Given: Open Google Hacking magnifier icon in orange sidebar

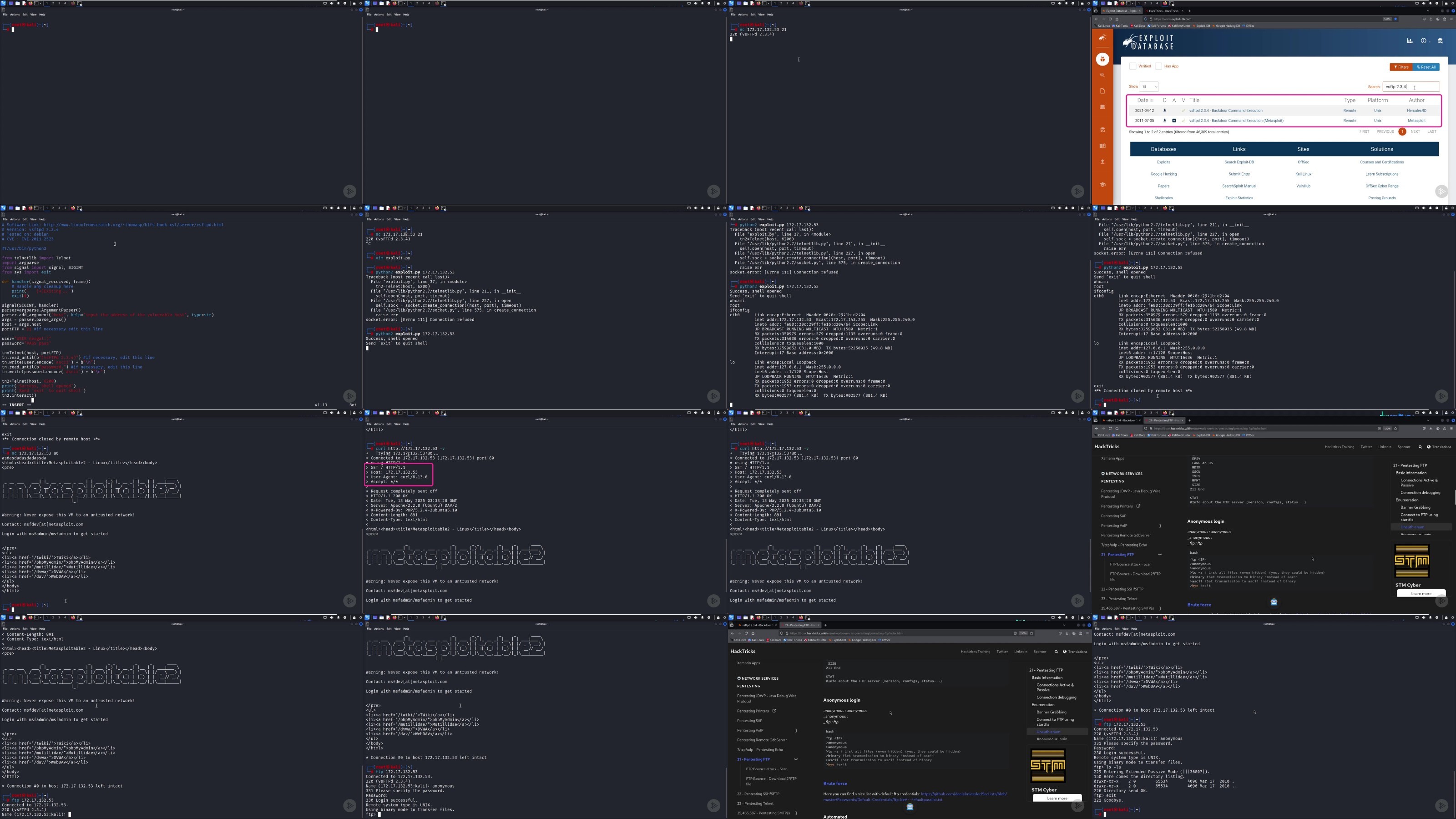Looking at the screenshot, I should click(x=1102, y=75).
